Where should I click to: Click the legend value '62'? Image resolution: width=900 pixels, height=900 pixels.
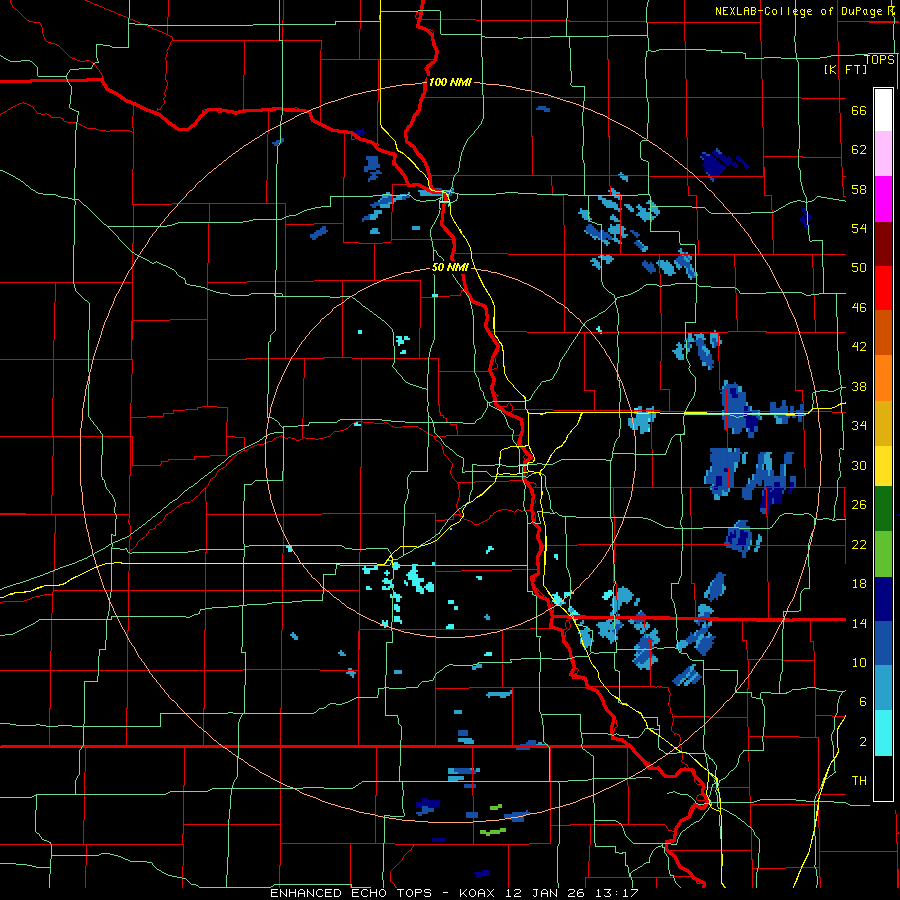point(859,149)
